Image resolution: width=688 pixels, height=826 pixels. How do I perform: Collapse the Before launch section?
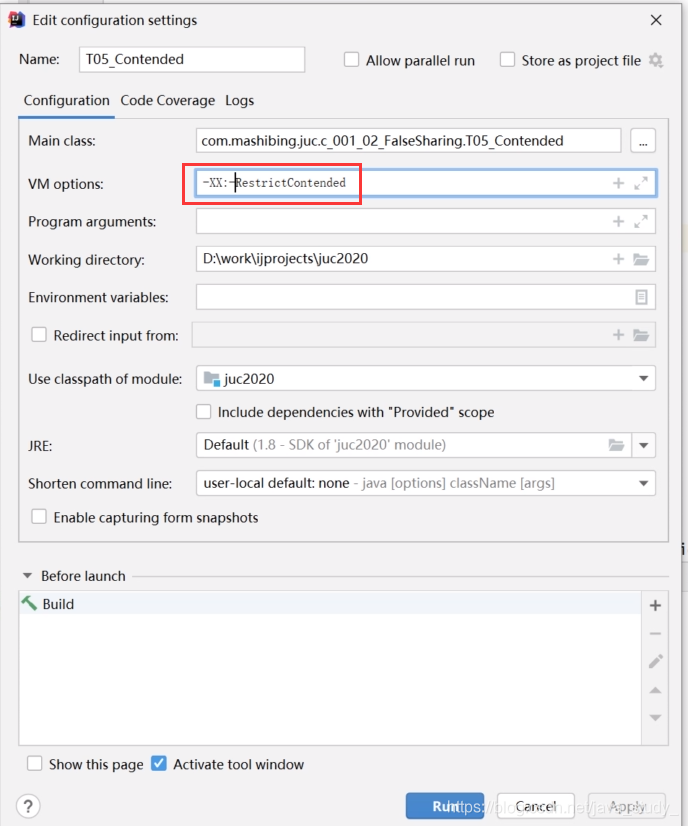(x=27, y=576)
